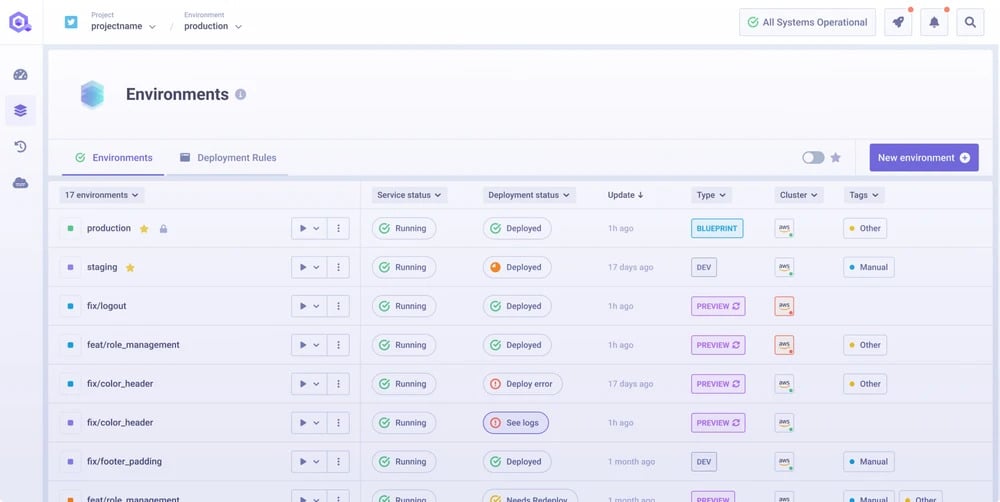Select the layers sidebar icon

[x=20, y=111]
